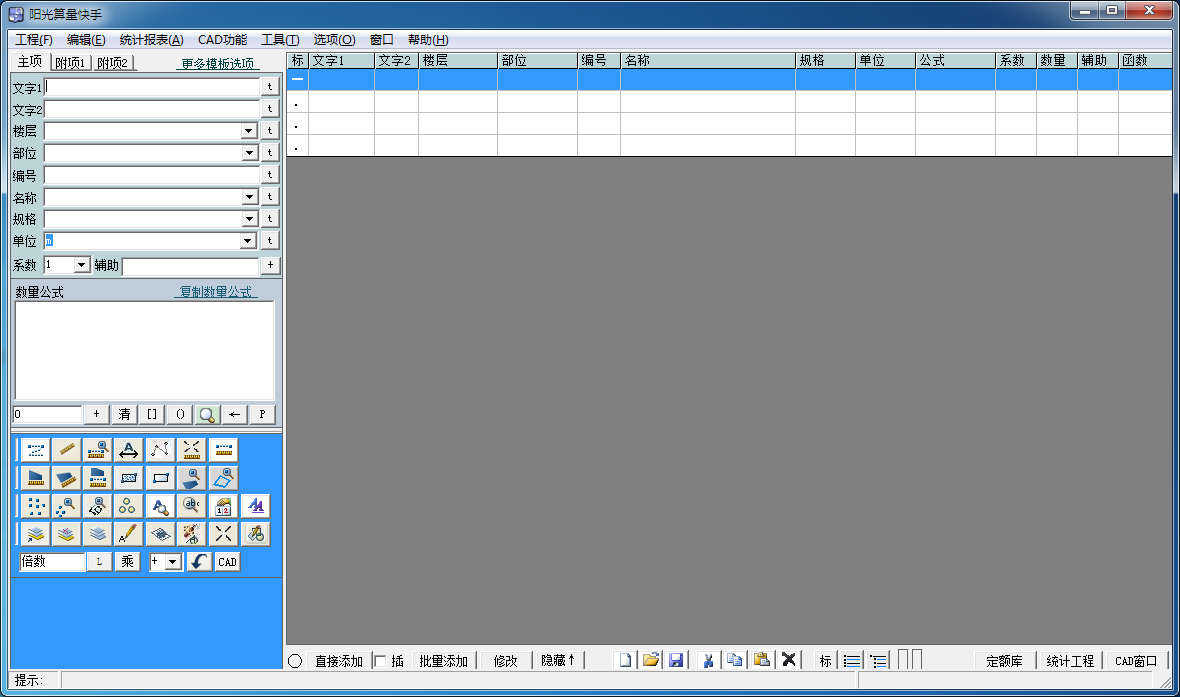Screen dimensions: 1180x697
Task: Expand the 规格 dropdown list
Action: (249, 219)
